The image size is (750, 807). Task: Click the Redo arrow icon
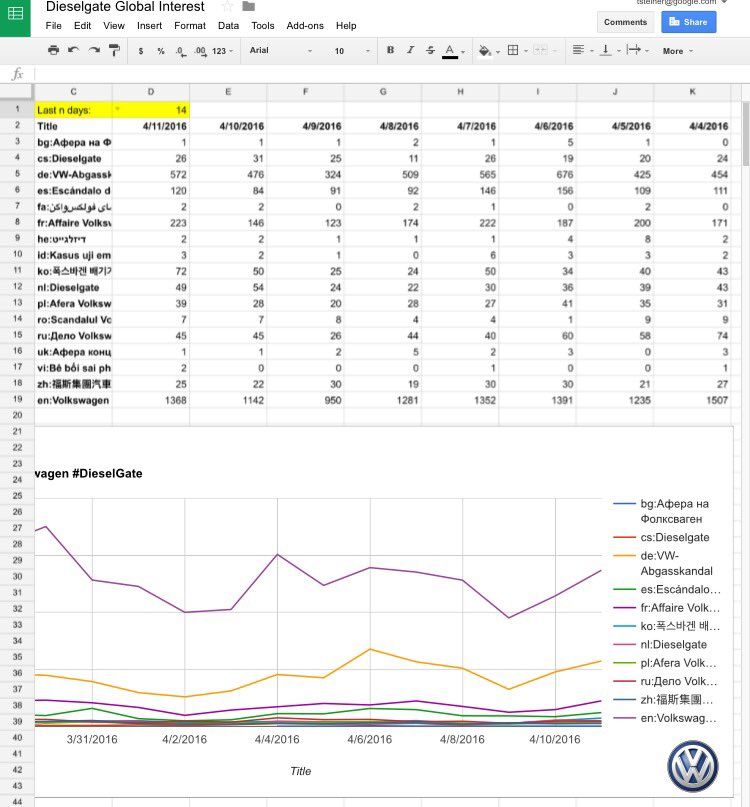[x=94, y=51]
